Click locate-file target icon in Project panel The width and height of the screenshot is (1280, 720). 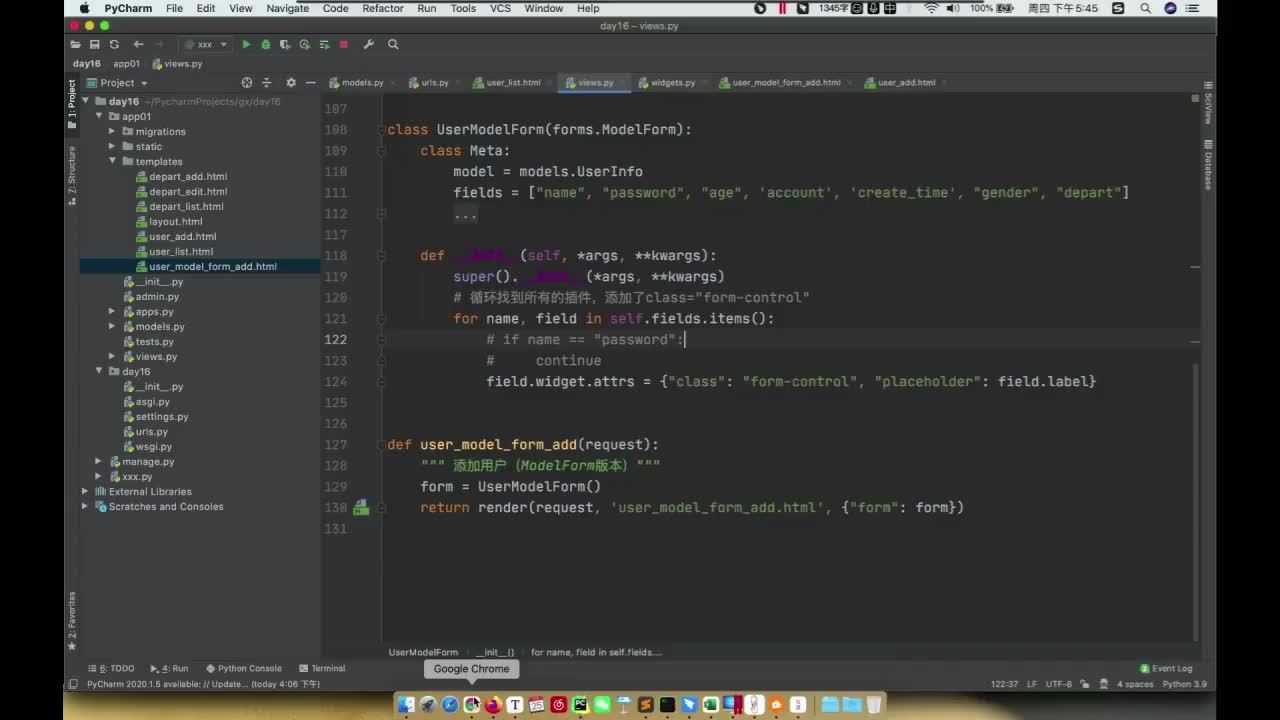click(247, 83)
